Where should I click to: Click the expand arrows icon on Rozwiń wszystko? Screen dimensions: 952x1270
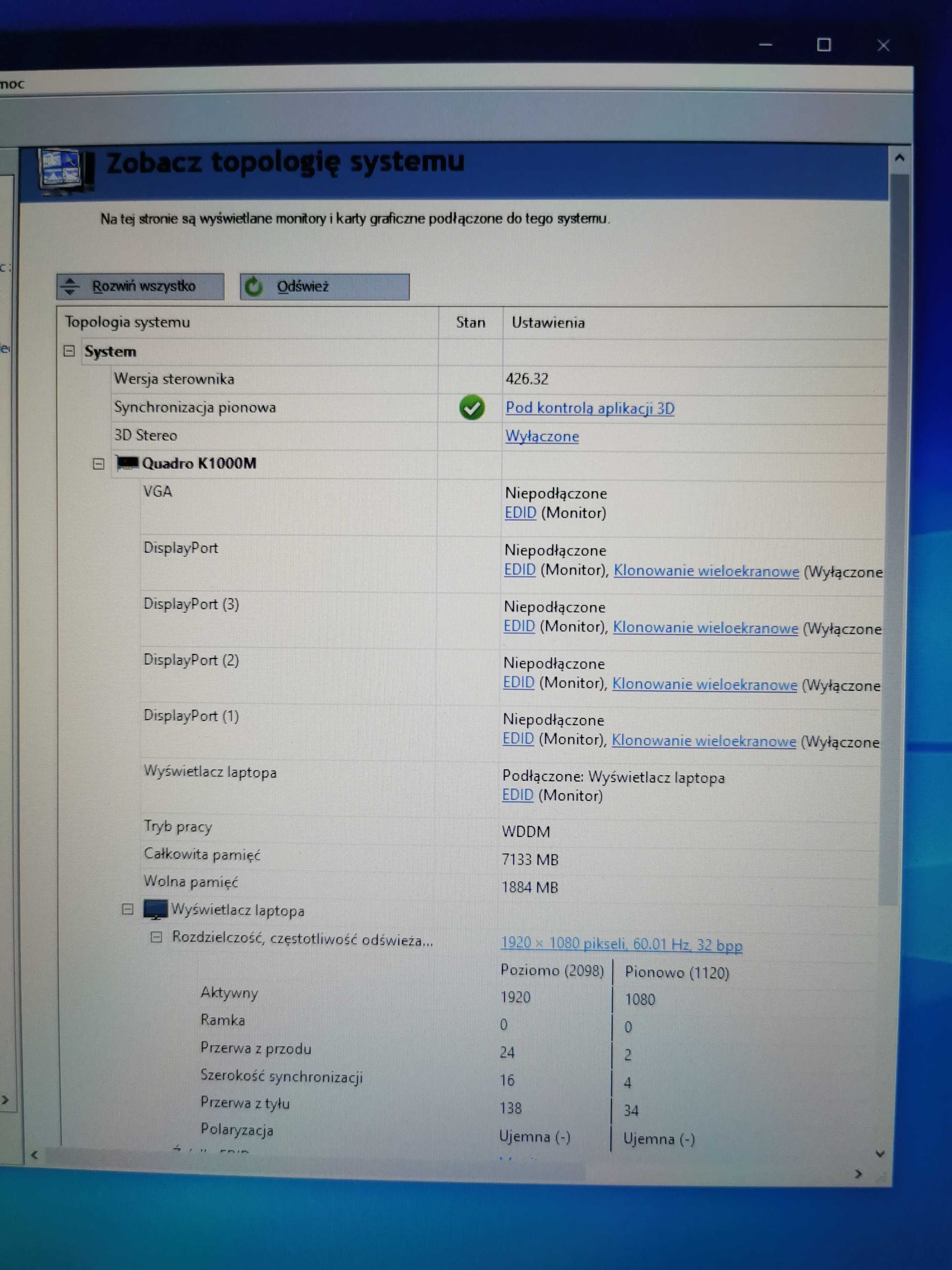(x=70, y=286)
